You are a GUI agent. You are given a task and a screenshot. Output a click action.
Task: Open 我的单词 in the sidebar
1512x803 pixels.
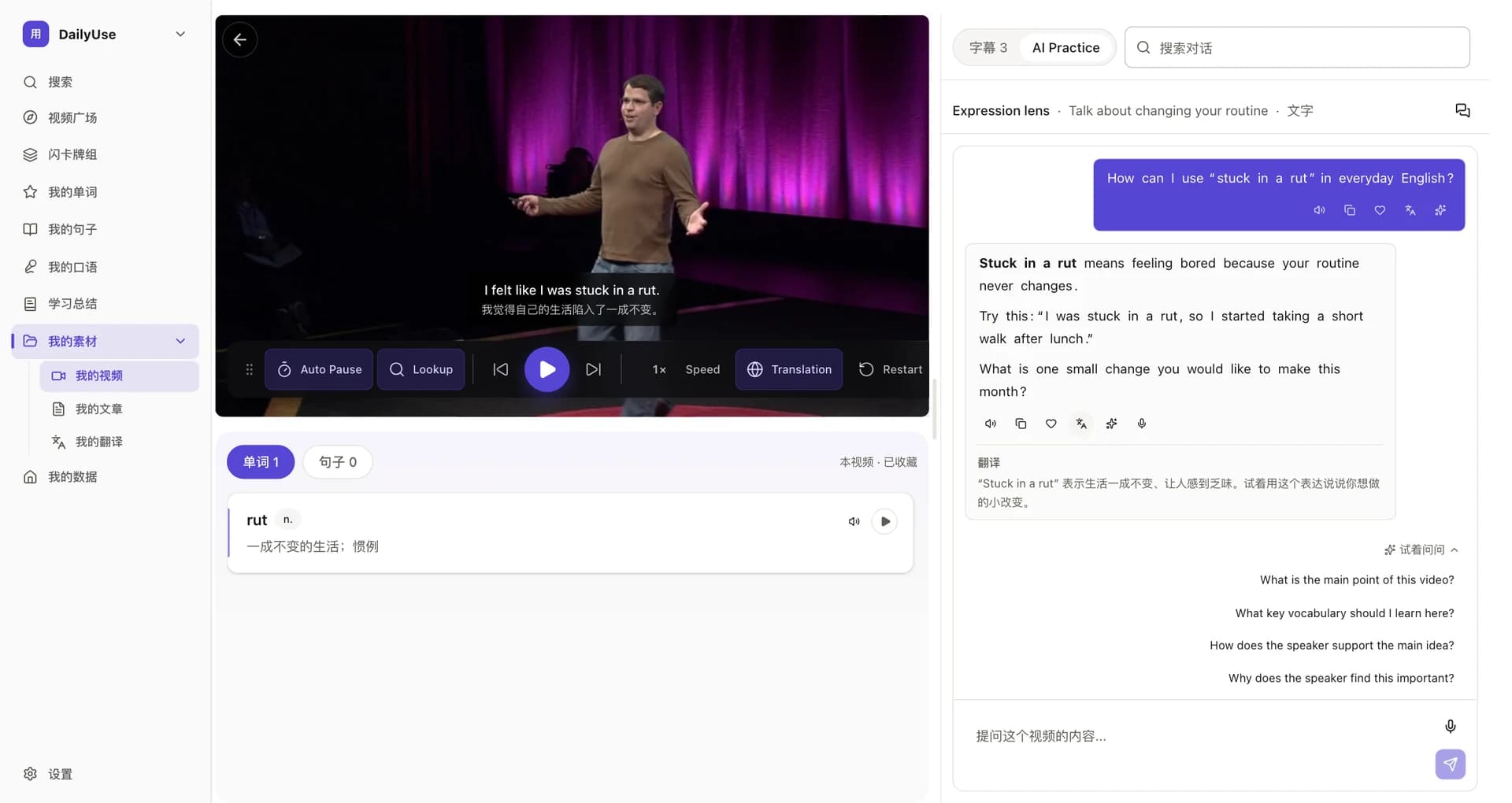pos(105,192)
